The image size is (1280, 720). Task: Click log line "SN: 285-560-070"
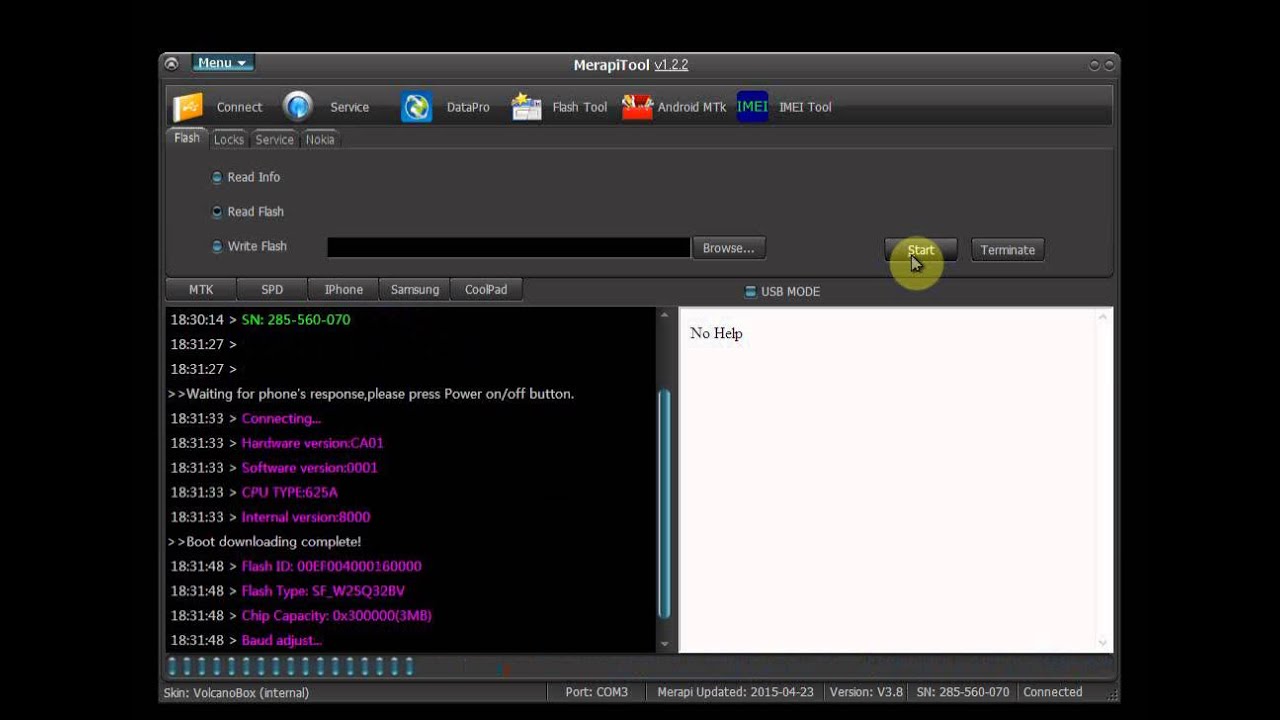point(296,320)
